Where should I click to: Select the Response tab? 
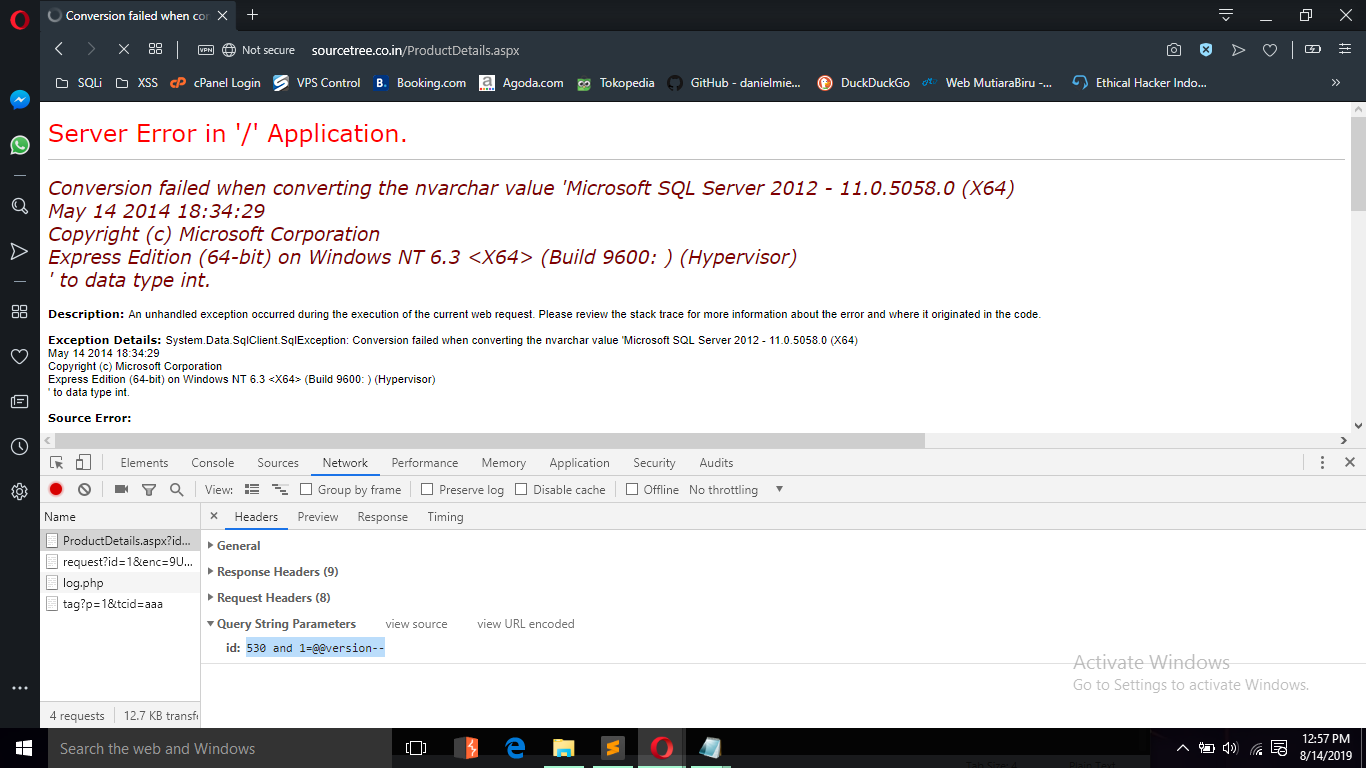point(383,517)
